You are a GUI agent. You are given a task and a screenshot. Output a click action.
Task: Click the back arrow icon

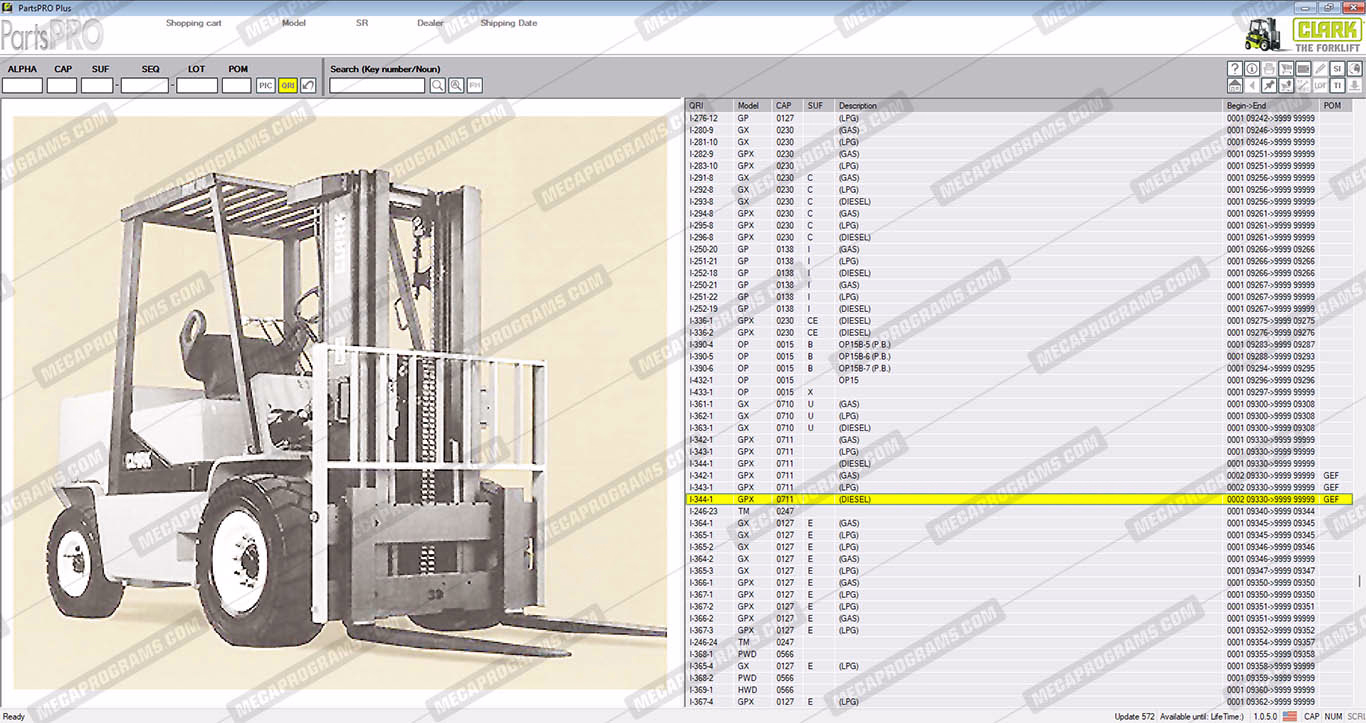[1252, 86]
